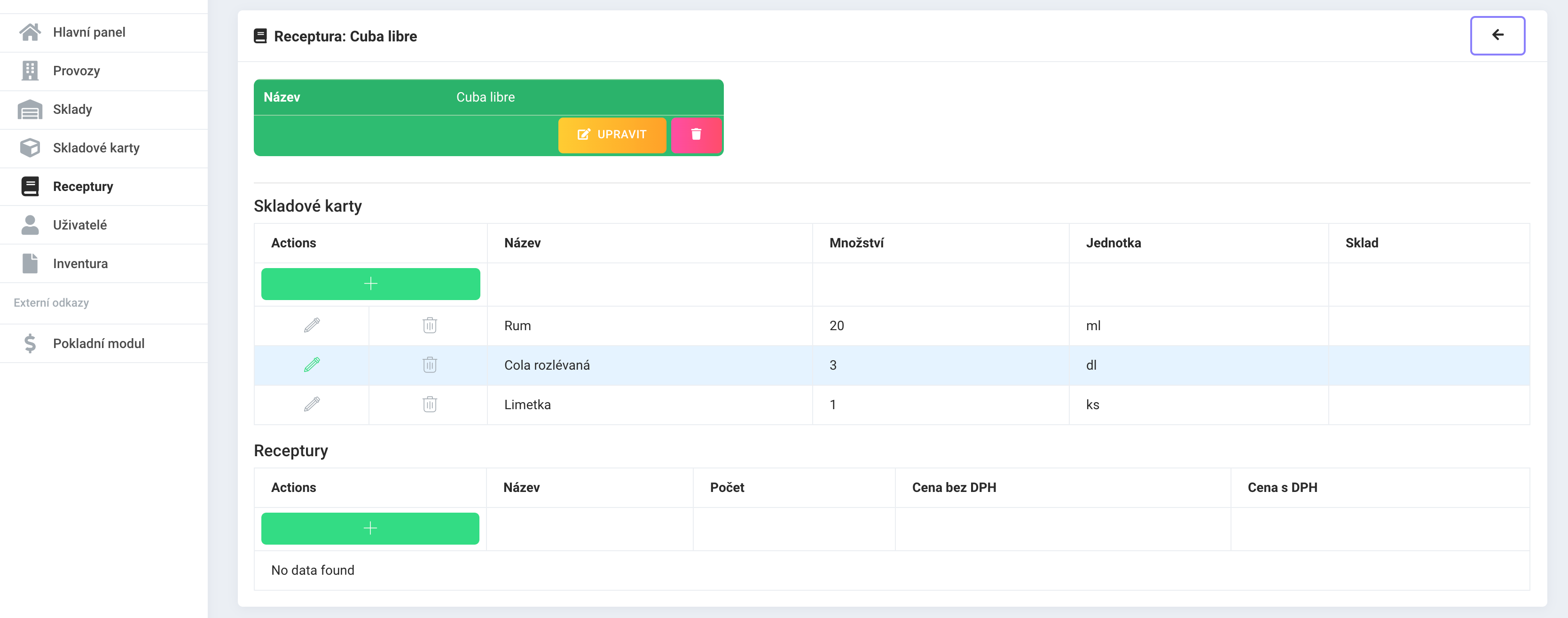The image size is (1568, 618).
Task: Delete the Limetka row using trash icon
Action: pos(430,404)
